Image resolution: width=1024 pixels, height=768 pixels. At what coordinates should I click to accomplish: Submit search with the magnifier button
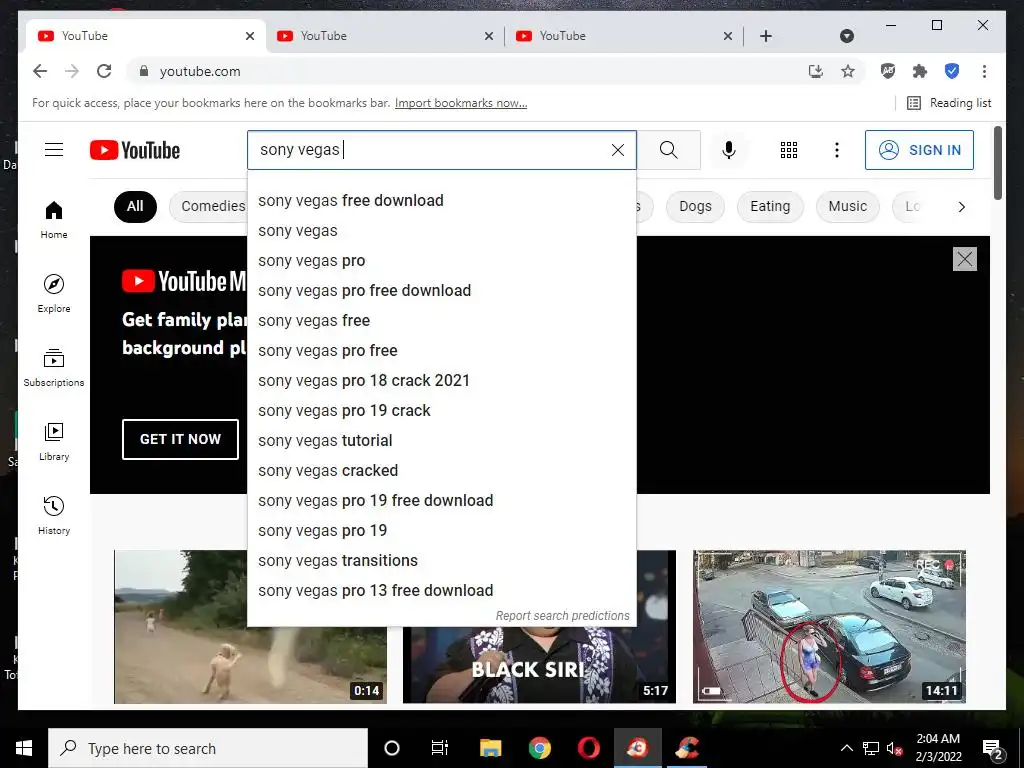668,150
